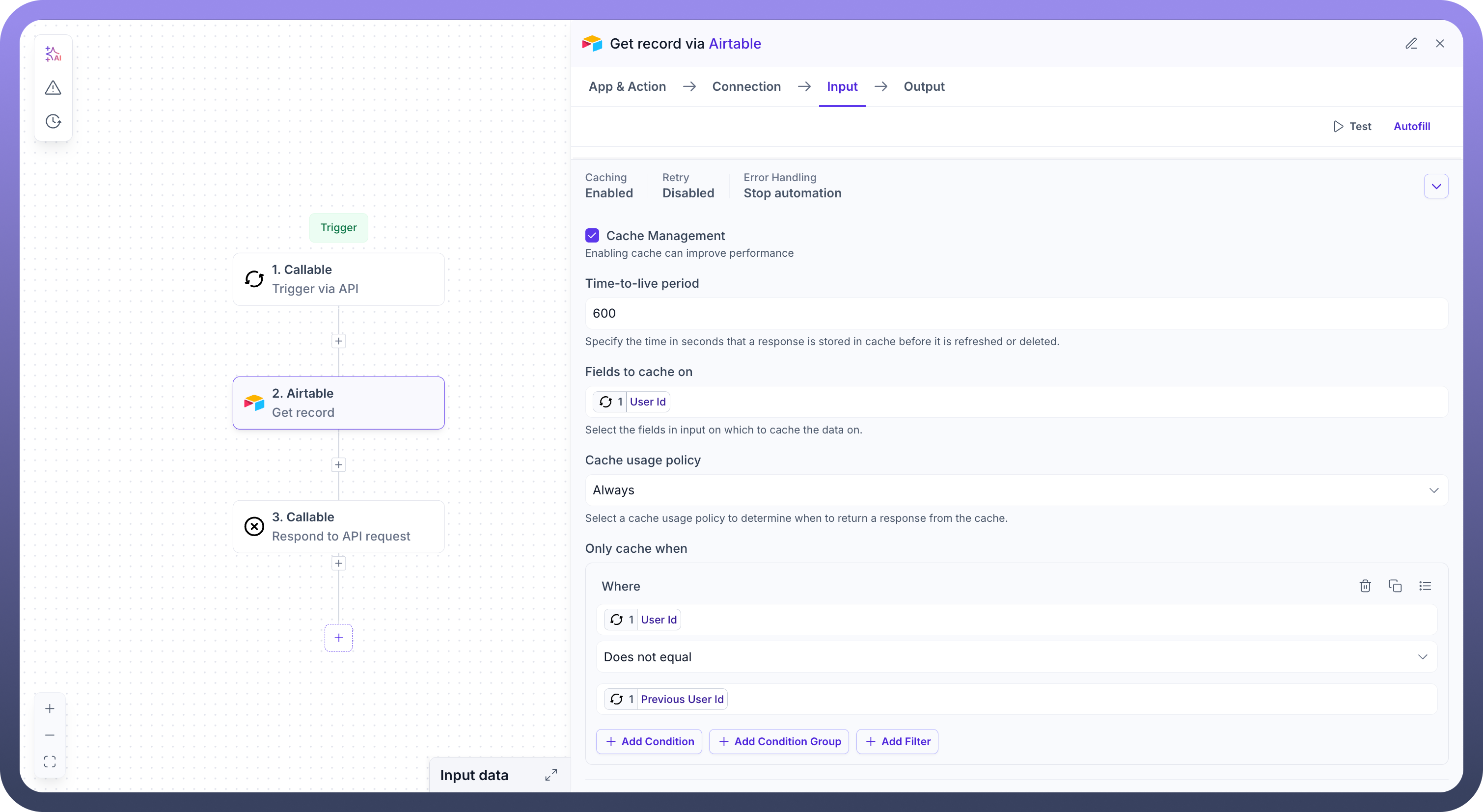This screenshot has width=1483, height=812.
Task: Click the Time-to-live period input field
Action: tap(1016, 314)
